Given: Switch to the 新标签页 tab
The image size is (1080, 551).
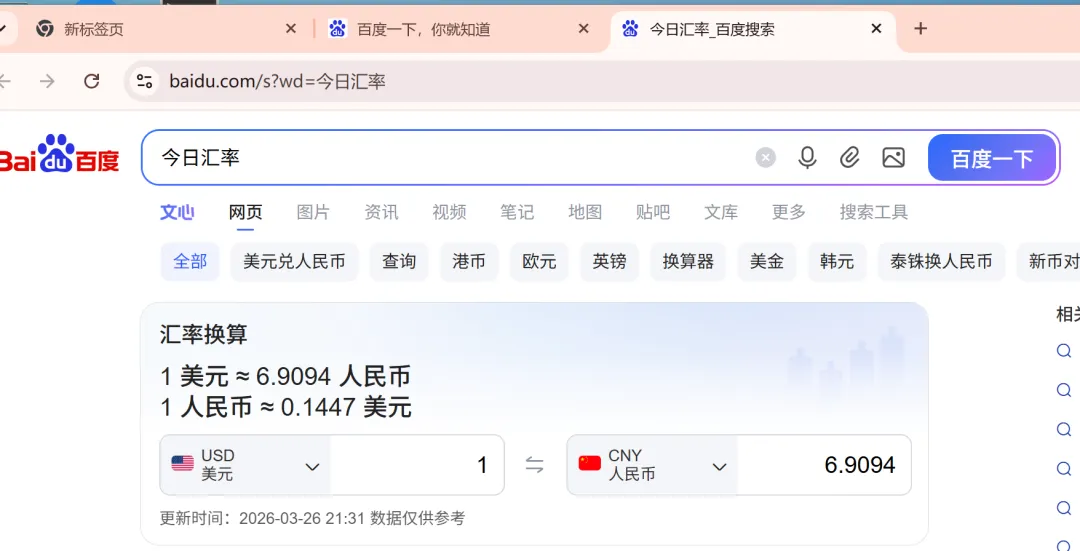Looking at the screenshot, I should click(x=163, y=29).
